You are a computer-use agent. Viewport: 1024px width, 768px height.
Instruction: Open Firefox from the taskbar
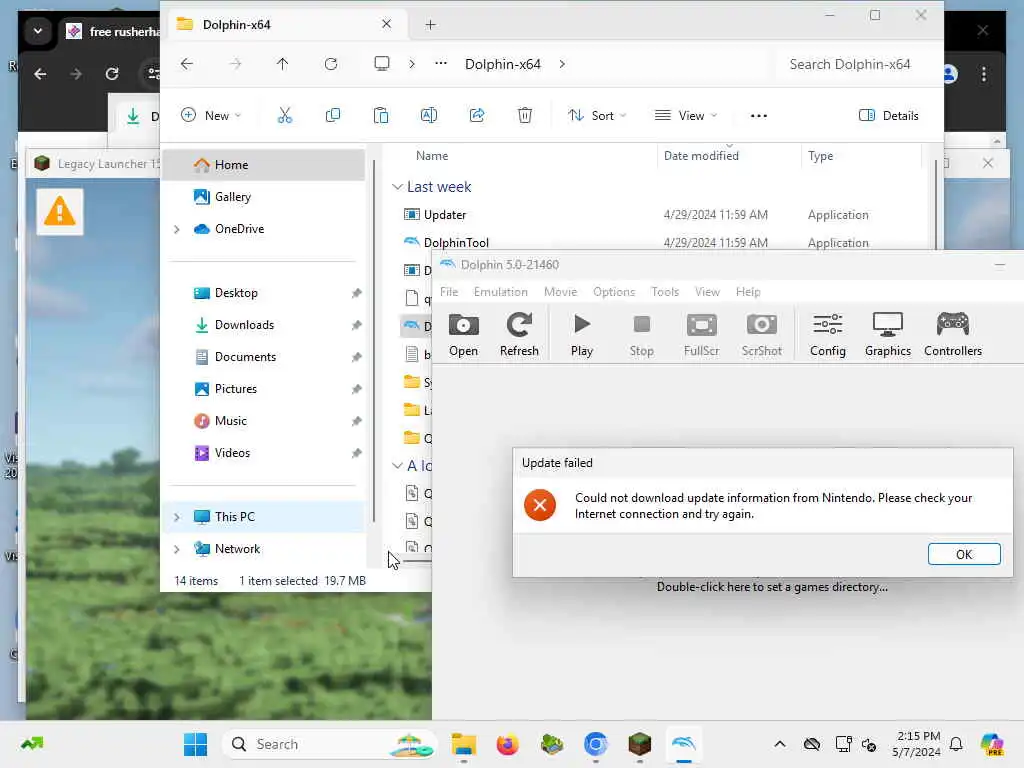click(507, 744)
